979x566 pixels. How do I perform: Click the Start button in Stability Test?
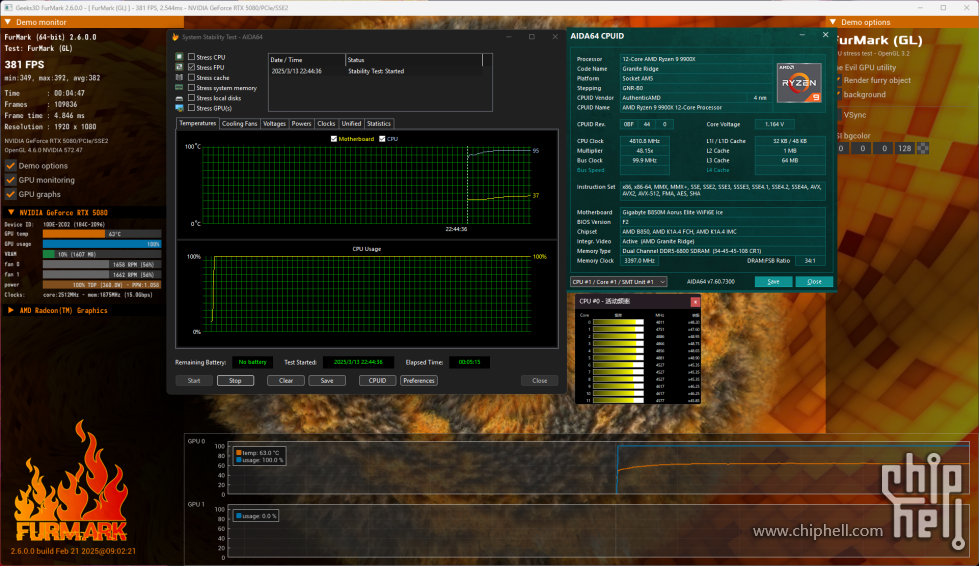(194, 381)
